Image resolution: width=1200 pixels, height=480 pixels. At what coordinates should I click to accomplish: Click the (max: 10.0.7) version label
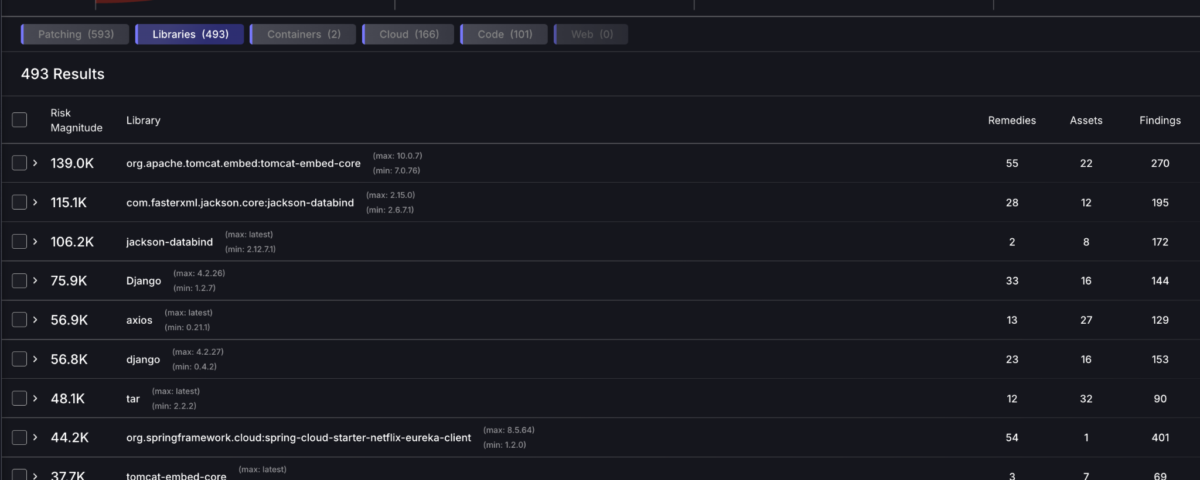[x=398, y=155]
